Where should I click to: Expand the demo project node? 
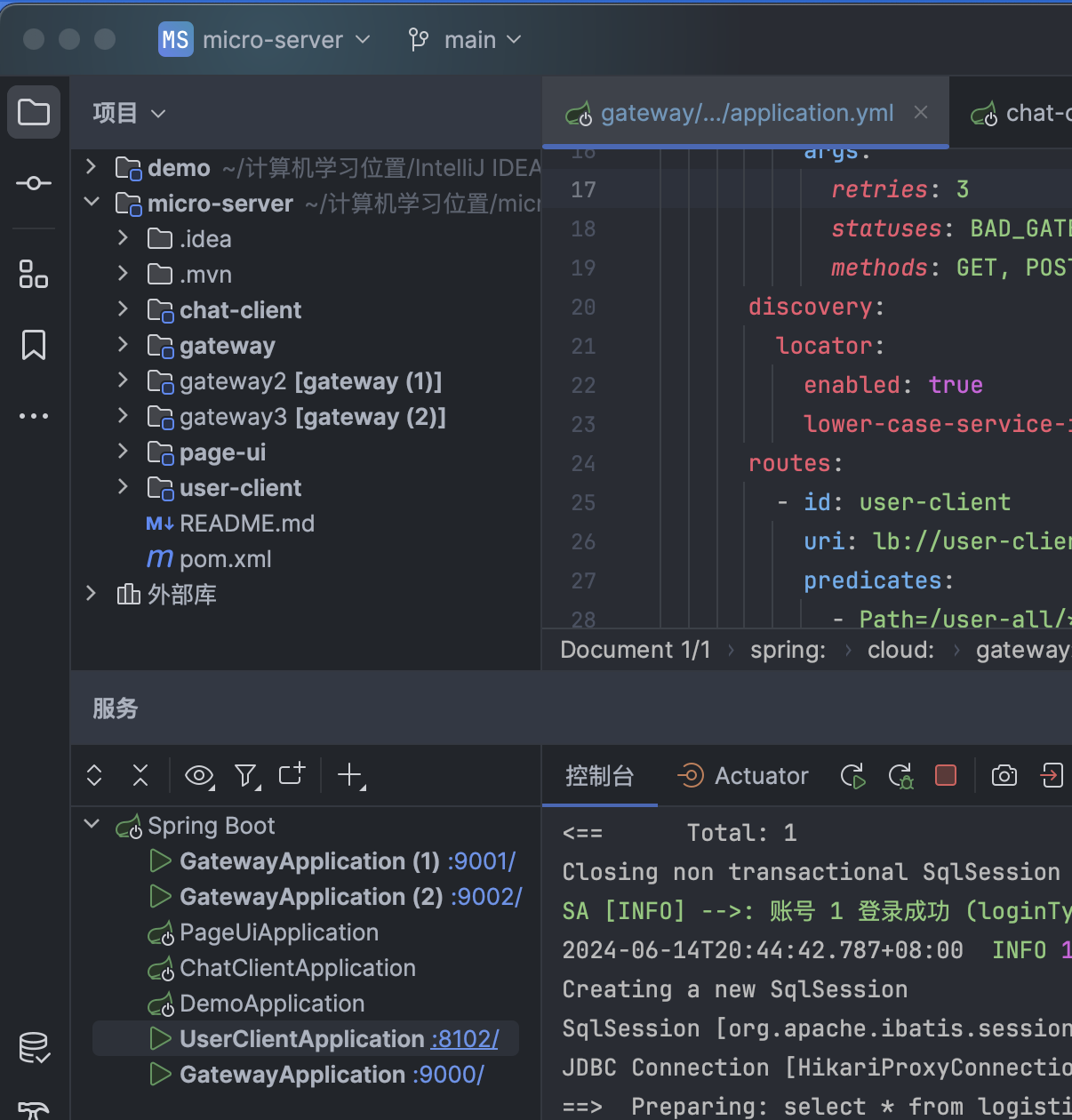pyautogui.click(x=91, y=166)
